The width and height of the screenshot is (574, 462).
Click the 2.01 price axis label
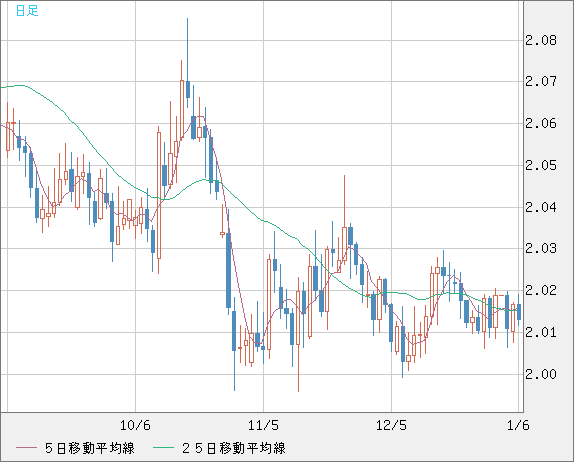(x=541, y=332)
